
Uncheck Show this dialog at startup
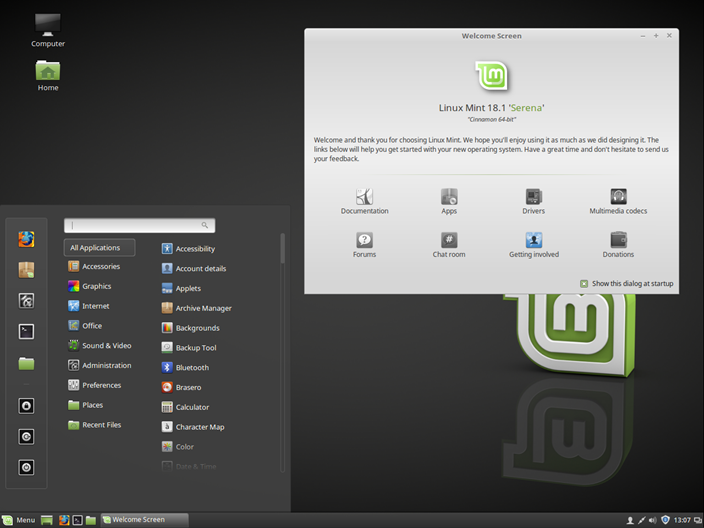pyautogui.click(x=584, y=284)
